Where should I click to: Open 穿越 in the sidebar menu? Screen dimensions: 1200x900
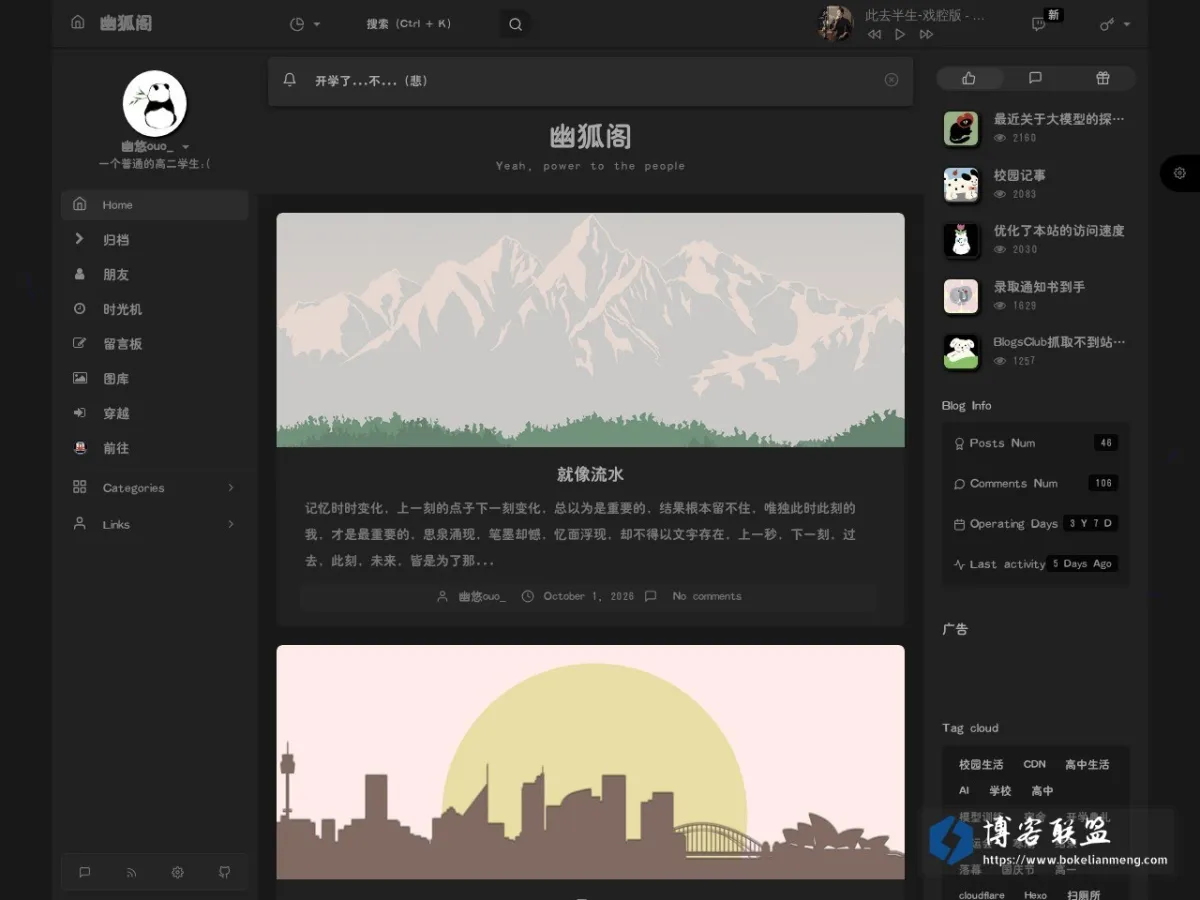point(155,413)
